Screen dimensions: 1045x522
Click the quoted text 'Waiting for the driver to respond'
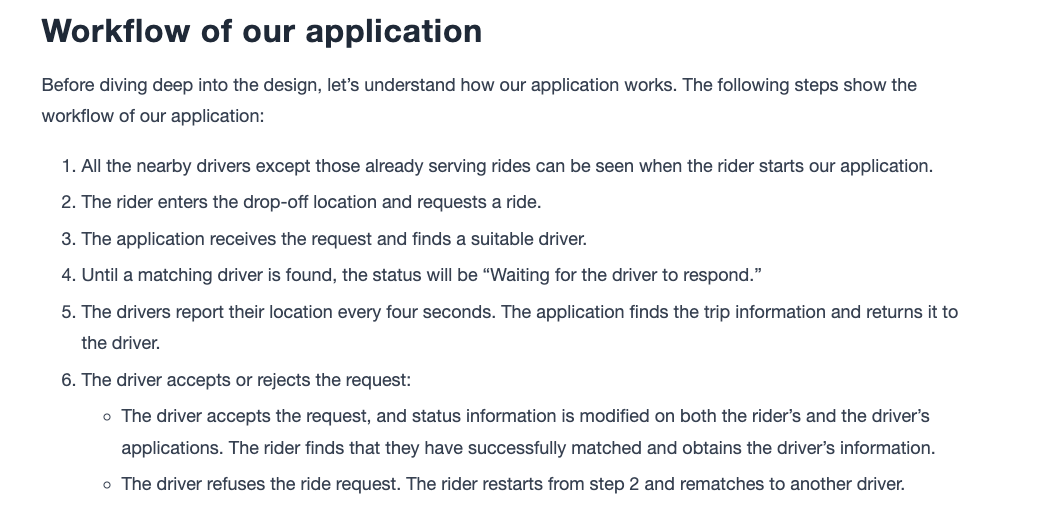(x=626, y=275)
